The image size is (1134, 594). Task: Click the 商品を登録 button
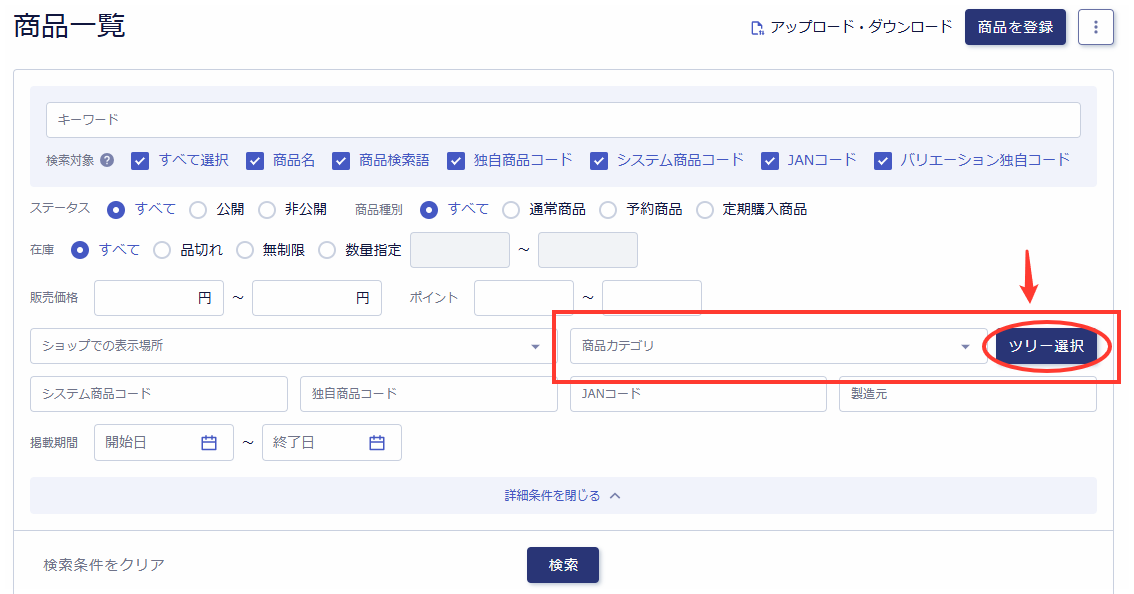click(1015, 28)
